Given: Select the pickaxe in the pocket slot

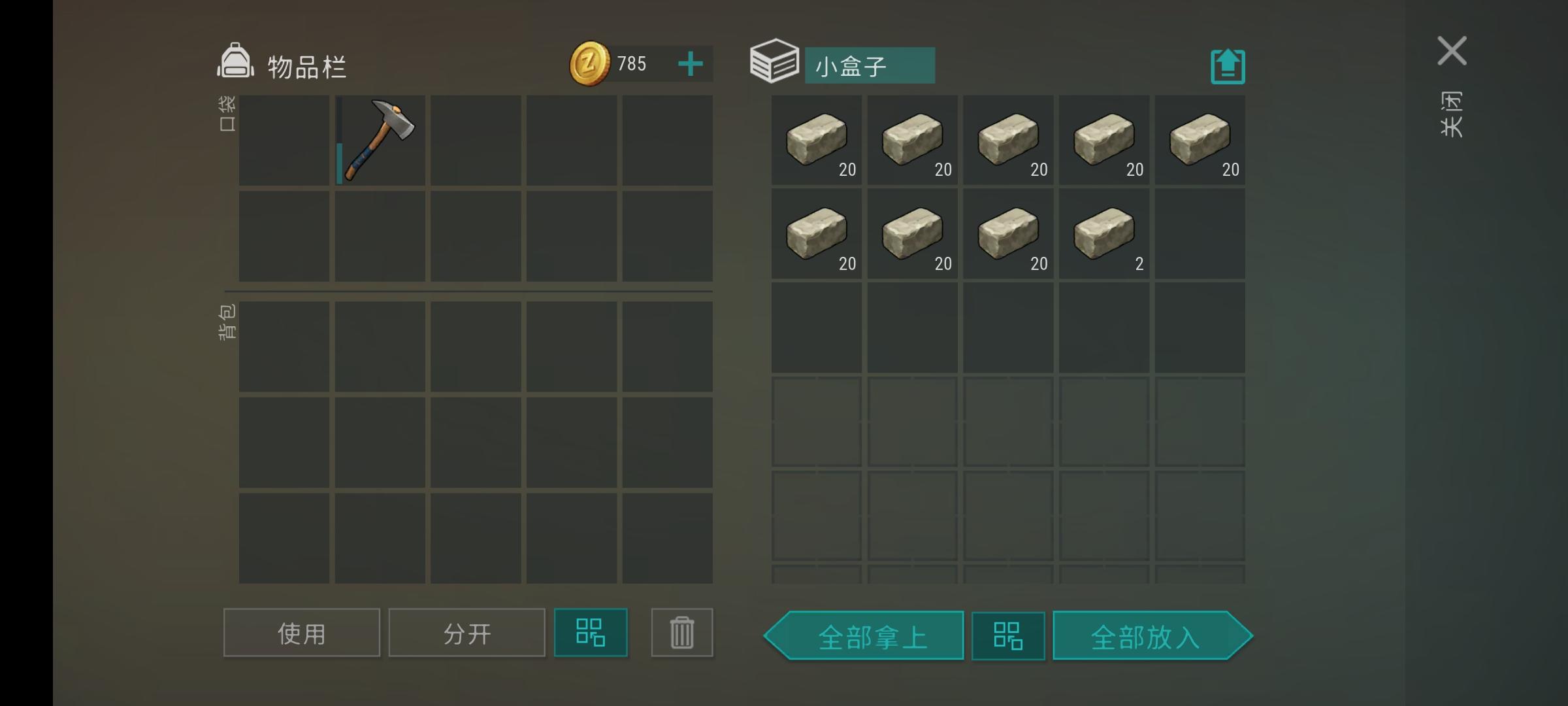Looking at the screenshot, I should click(380, 141).
